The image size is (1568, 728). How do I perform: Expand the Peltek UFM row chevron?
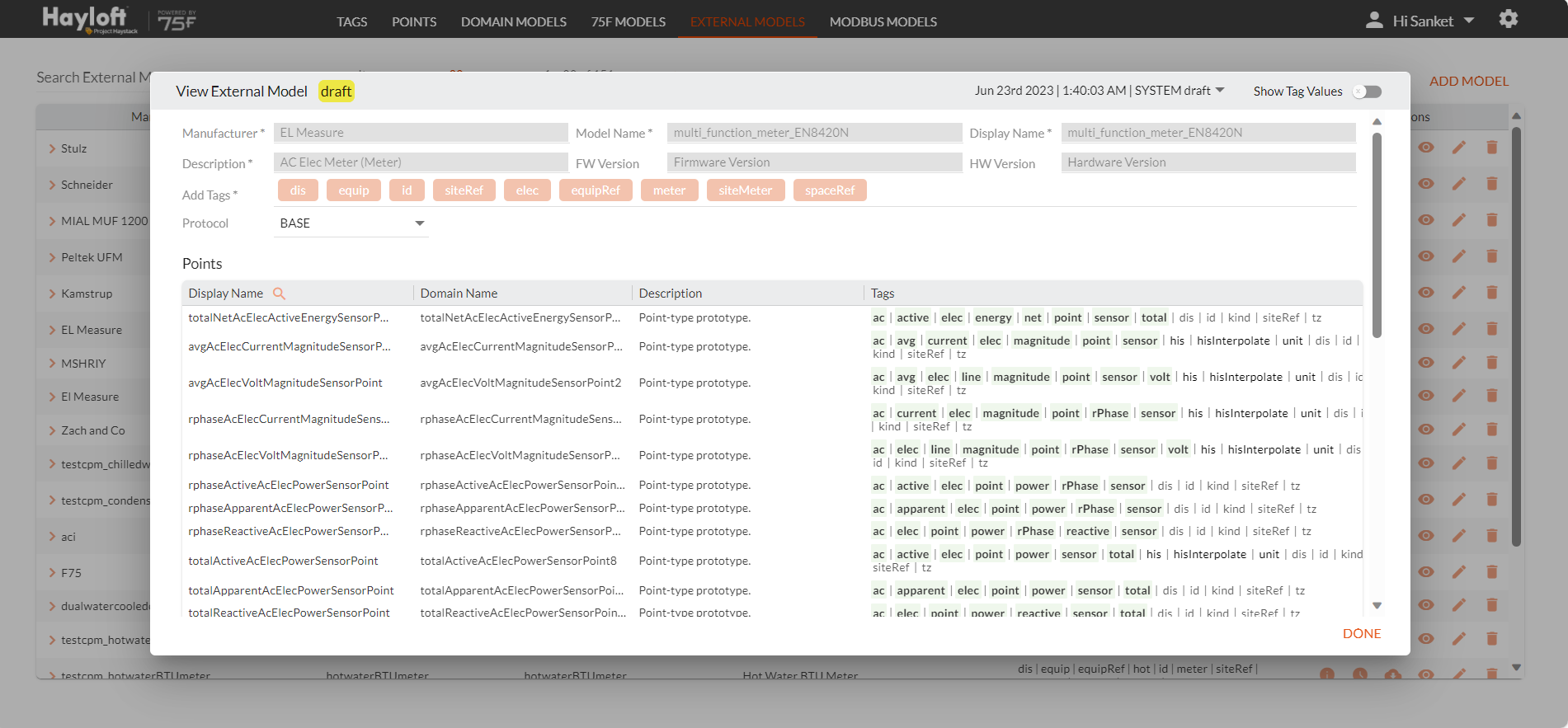click(x=52, y=257)
